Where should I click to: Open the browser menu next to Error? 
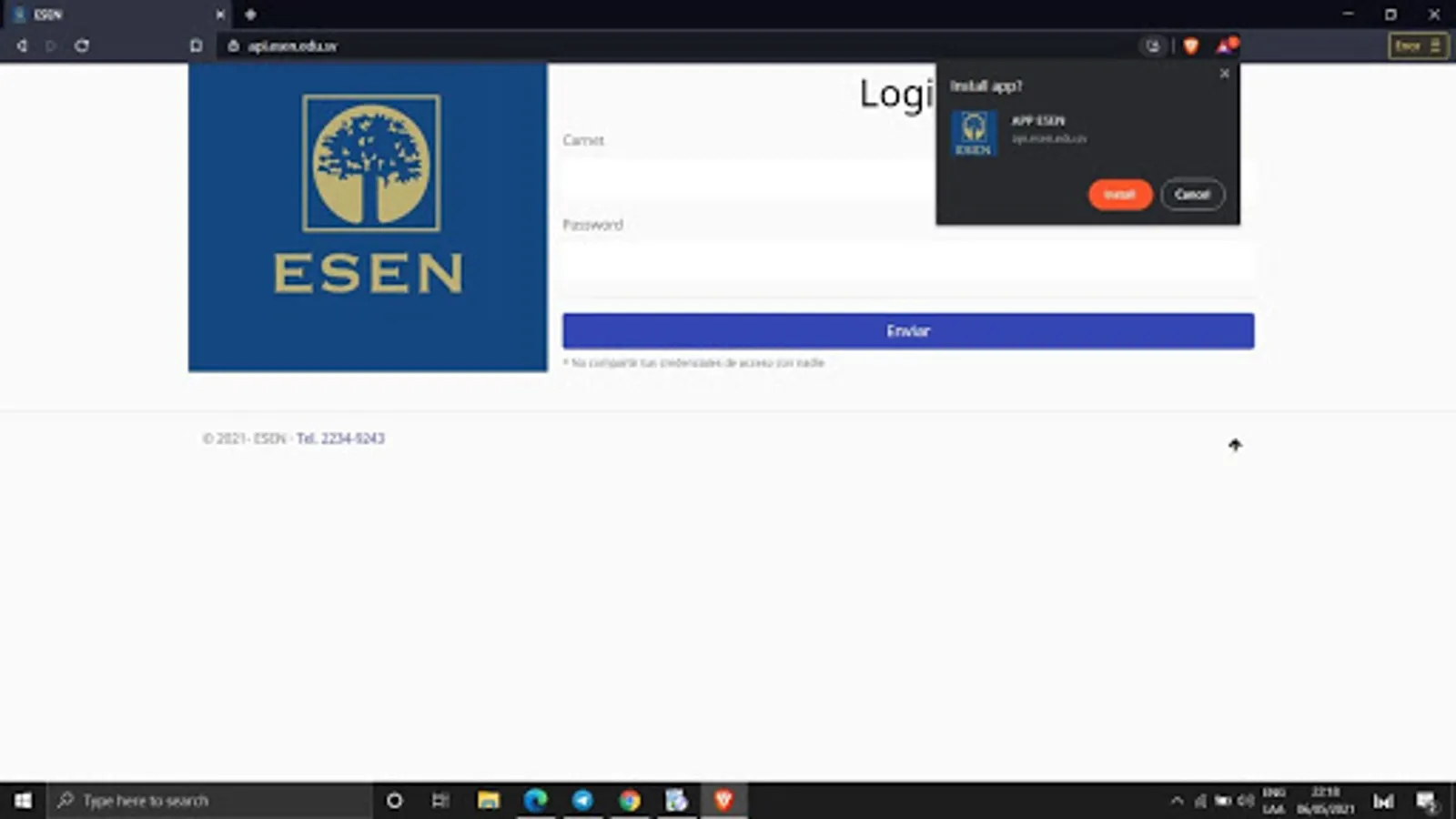[x=1435, y=46]
